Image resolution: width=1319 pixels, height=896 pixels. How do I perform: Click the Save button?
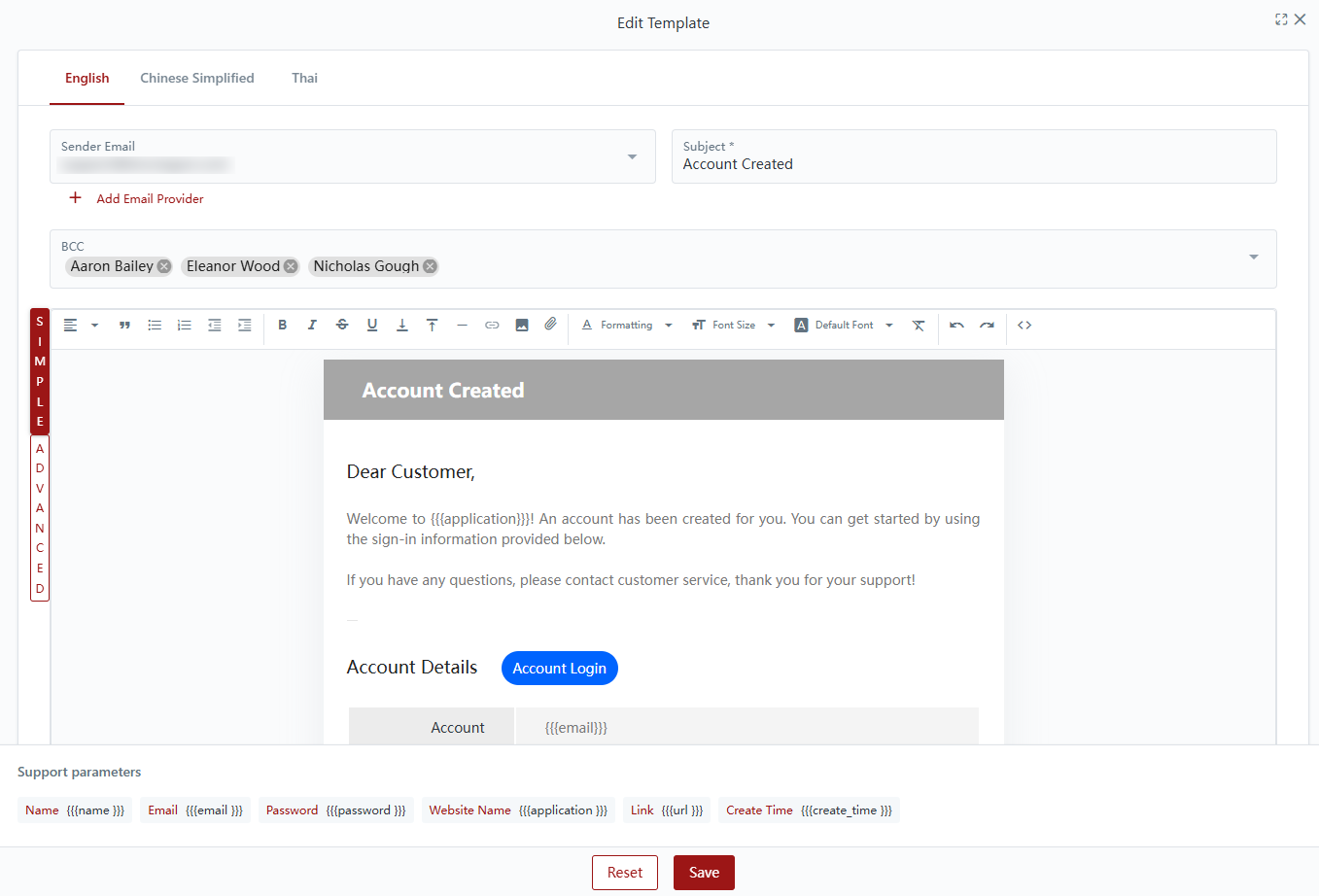(x=704, y=873)
